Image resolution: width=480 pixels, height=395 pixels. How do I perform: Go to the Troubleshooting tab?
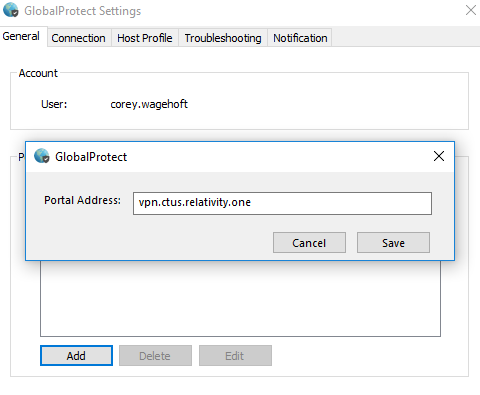(x=223, y=38)
